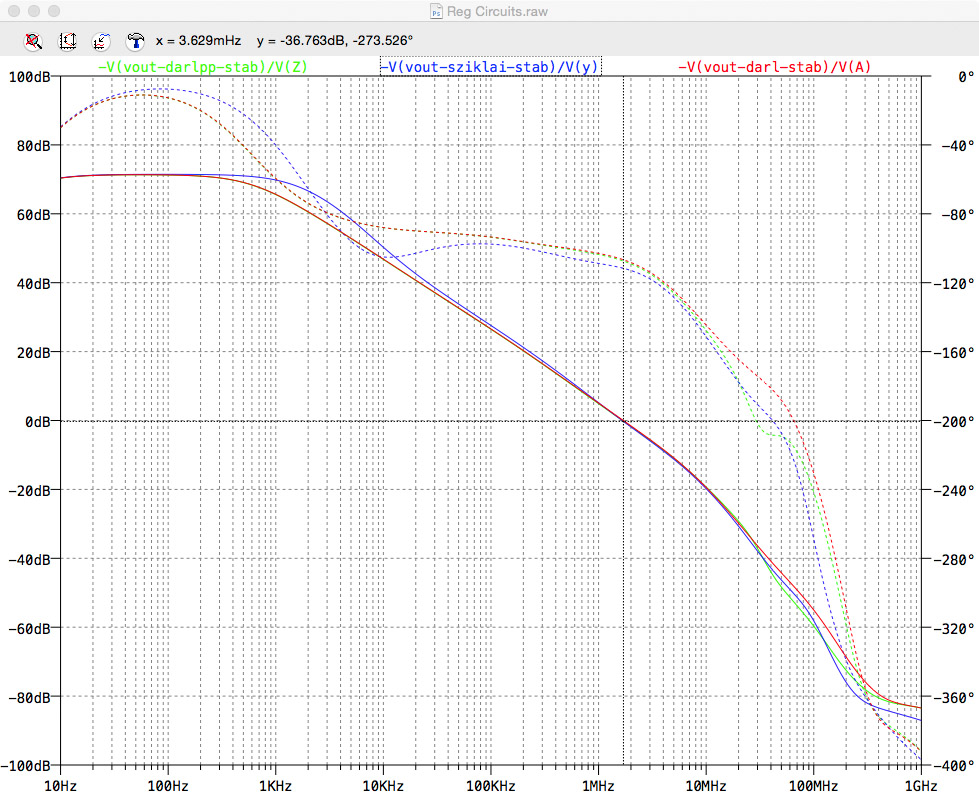Select the red vout-darl-stab trace label
Image resolution: width=979 pixels, height=795 pixels.
pyautogui.click(x=774, y=67)
